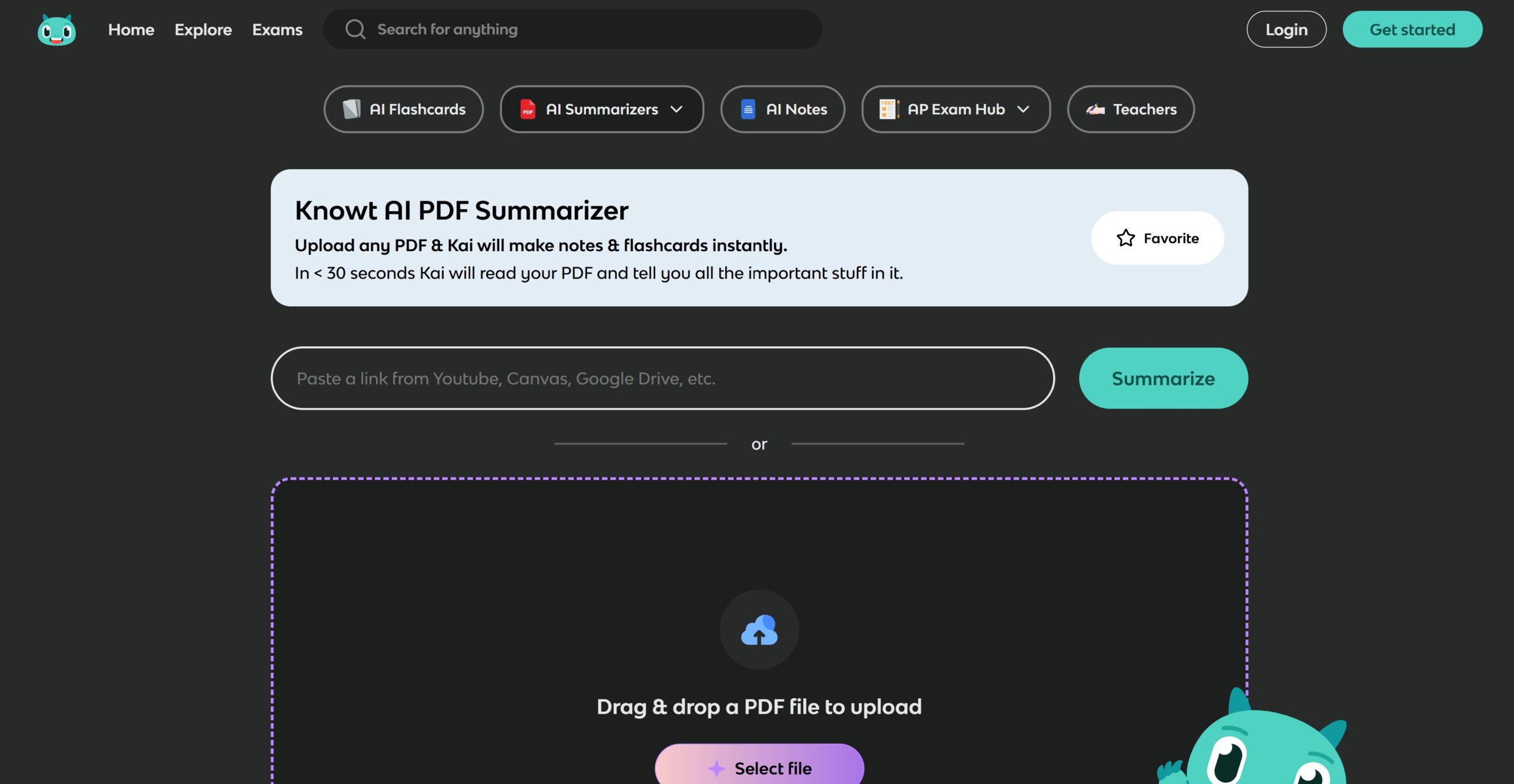This screenshot has width=1514, height=784.
Task: Click the 'or' separator label
Action: 759,444
